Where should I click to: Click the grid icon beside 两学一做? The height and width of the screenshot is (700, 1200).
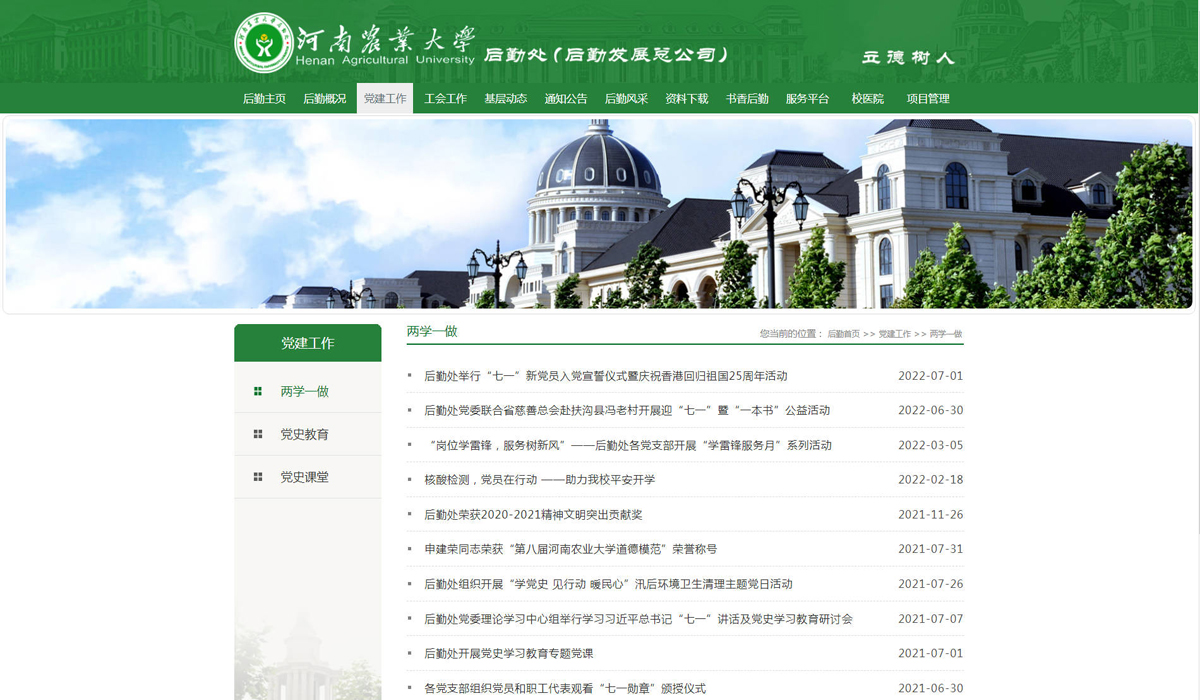pos(258,391)
